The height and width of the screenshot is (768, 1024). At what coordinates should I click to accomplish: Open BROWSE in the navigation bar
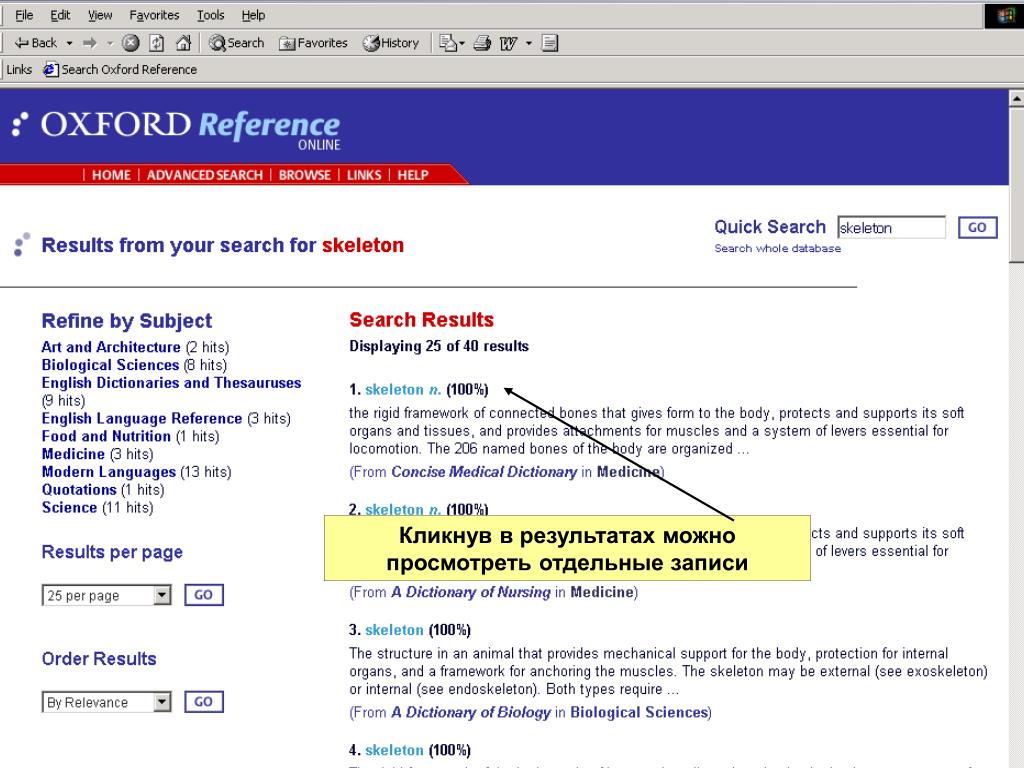click(304, 175)
